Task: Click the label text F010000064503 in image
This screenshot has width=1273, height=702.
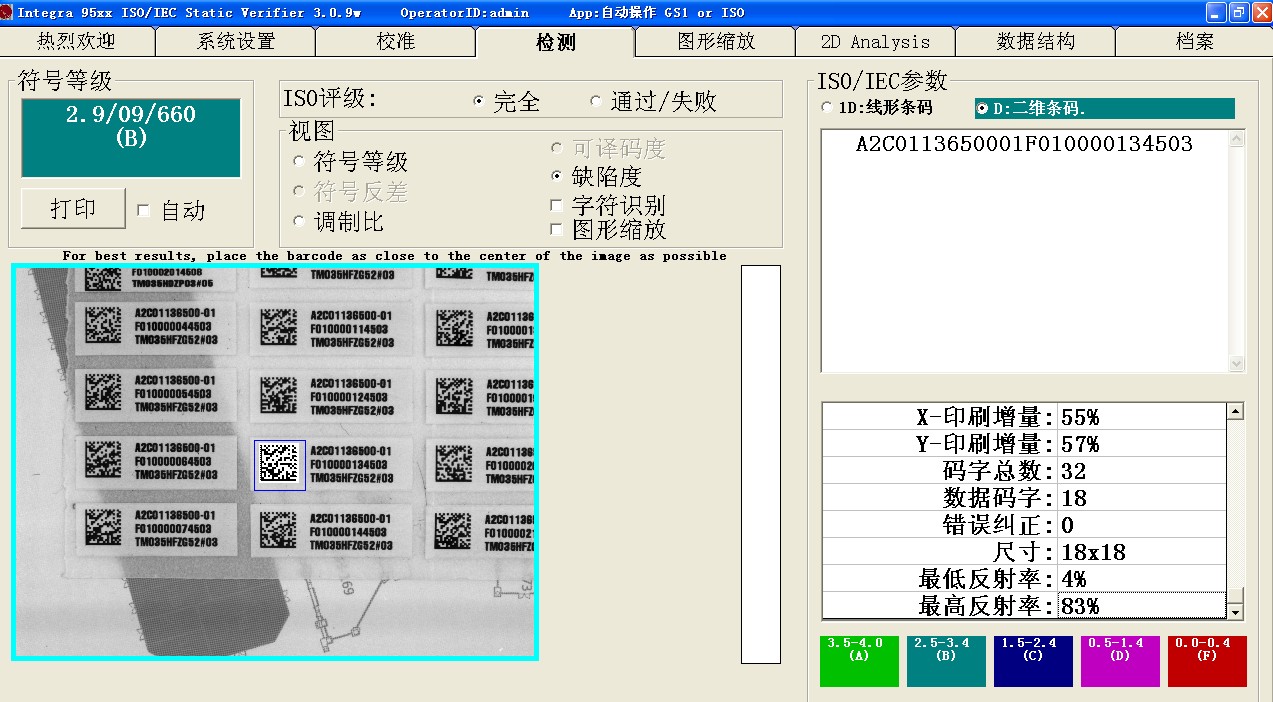Action: coord(173,462)
